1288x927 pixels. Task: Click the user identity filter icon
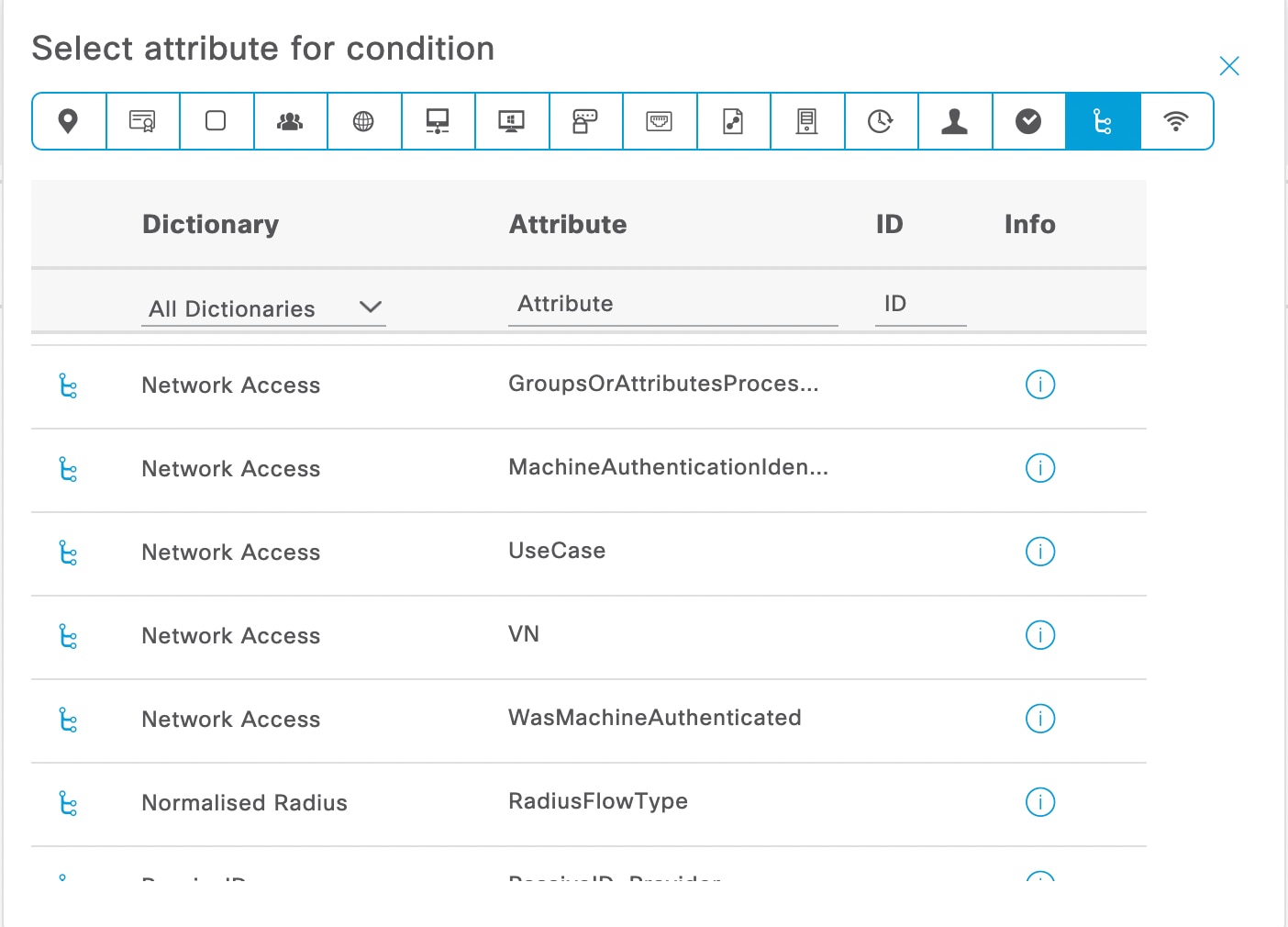click(x=955, y=120)
